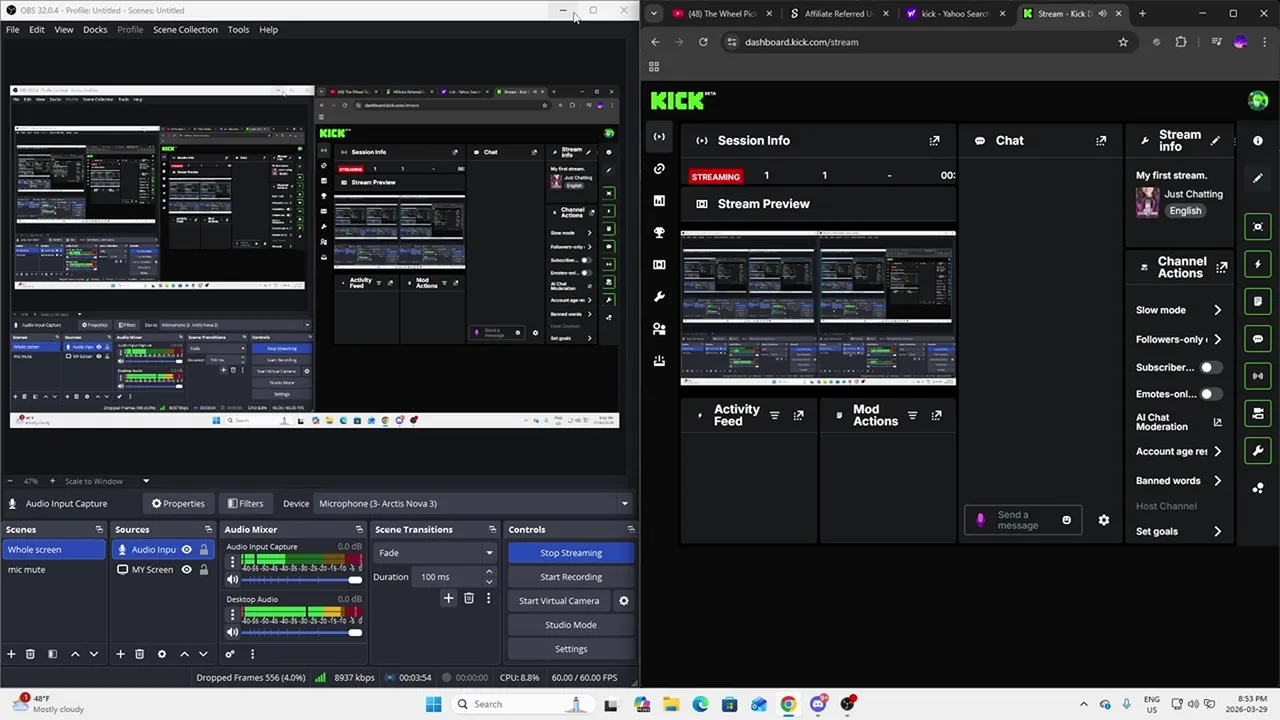Open Audio Input Capture mixer options menu
This screenshot has height=720, width=1280.
(x=233, y=562)
